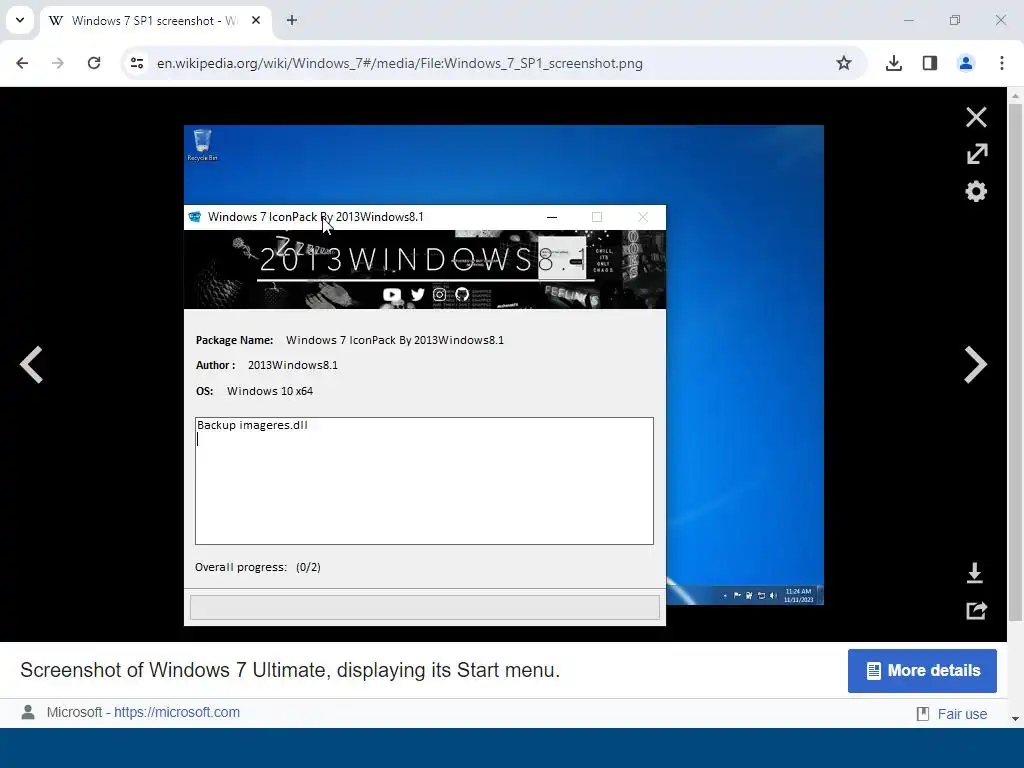Click the Recycle Bin desktop icon
The height and width of the screenshot is (768, 1024).
click(202, 145)
